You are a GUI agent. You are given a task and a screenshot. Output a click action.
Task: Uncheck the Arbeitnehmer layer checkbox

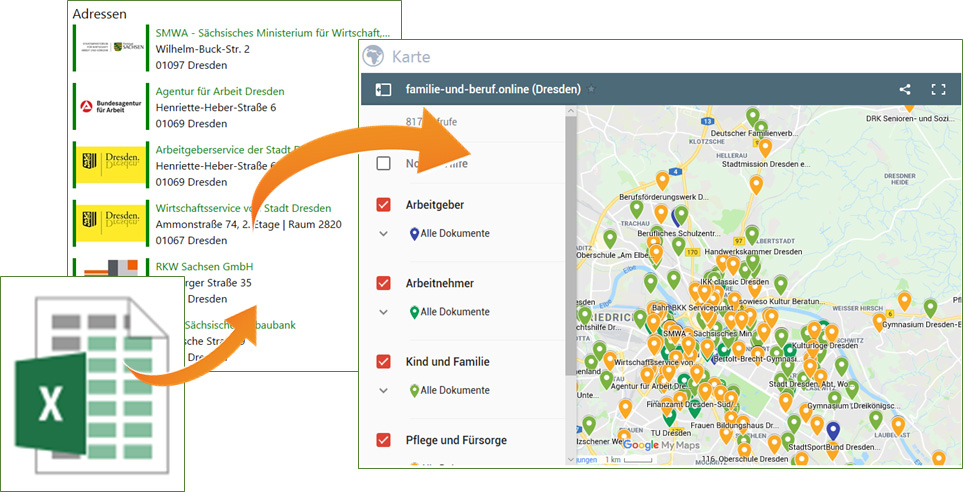coord(383,283)
